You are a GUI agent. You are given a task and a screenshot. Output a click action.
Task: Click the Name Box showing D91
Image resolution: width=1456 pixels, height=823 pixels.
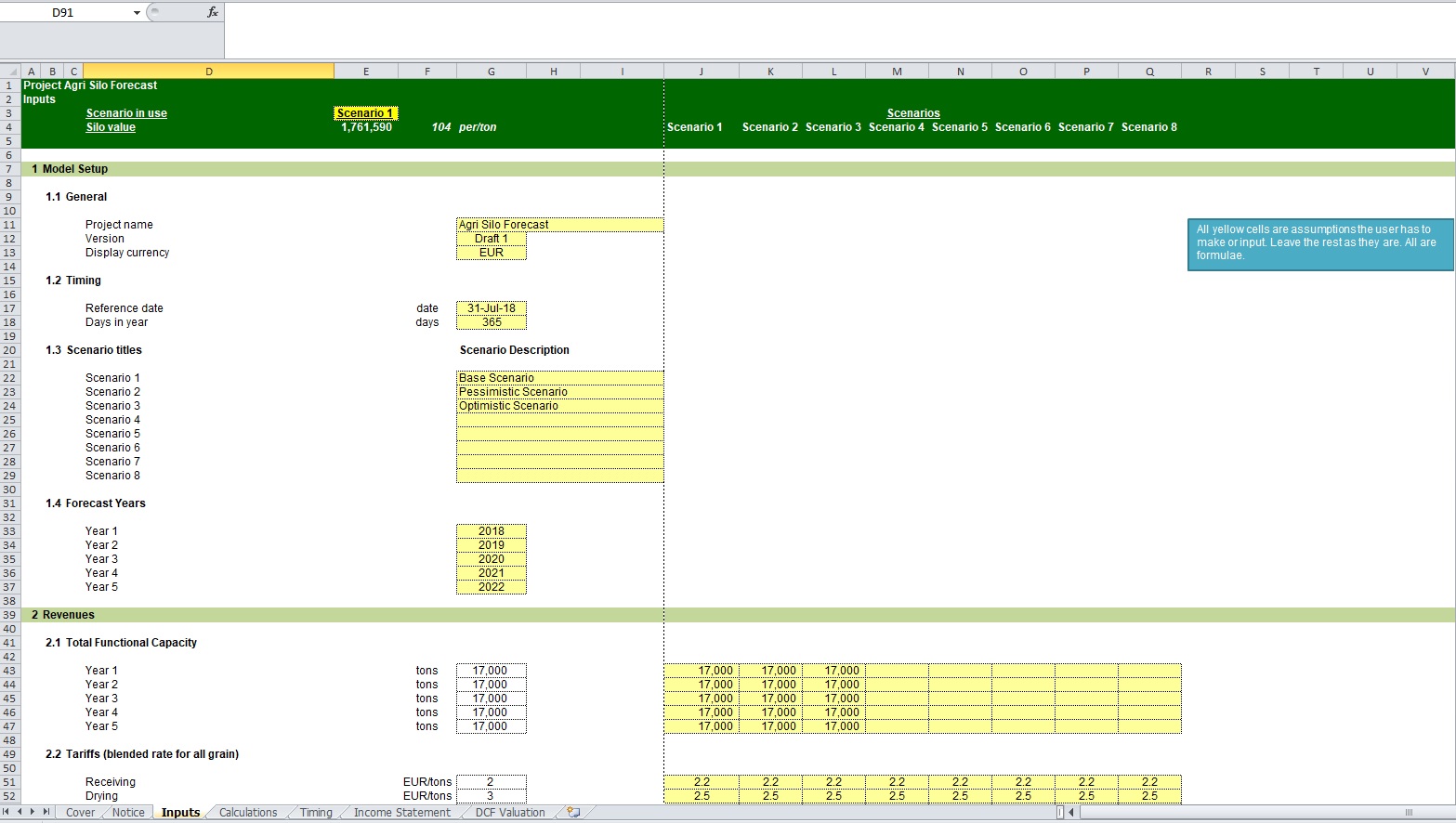pos(63,13)
